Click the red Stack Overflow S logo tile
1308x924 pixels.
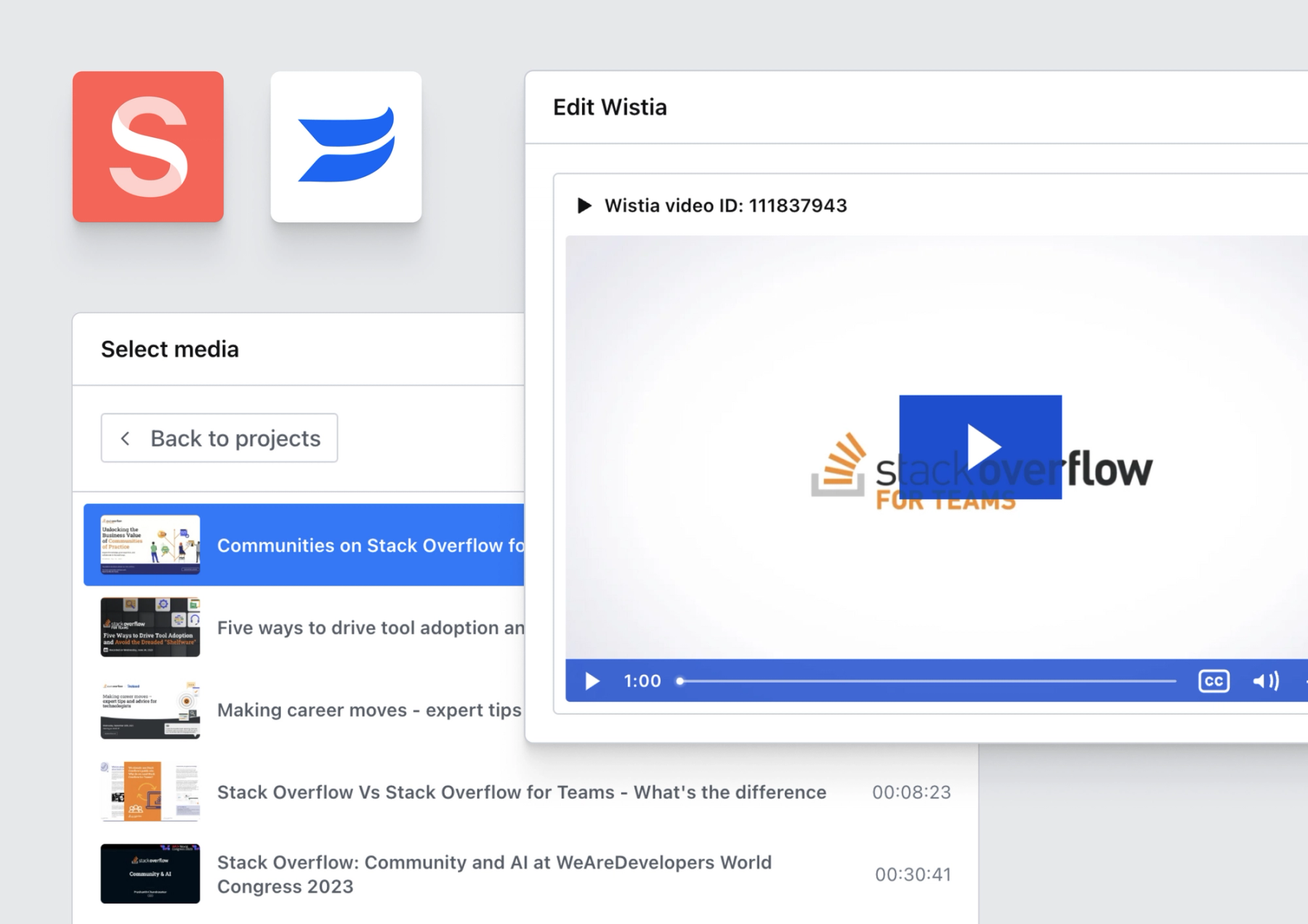[148, 147]
